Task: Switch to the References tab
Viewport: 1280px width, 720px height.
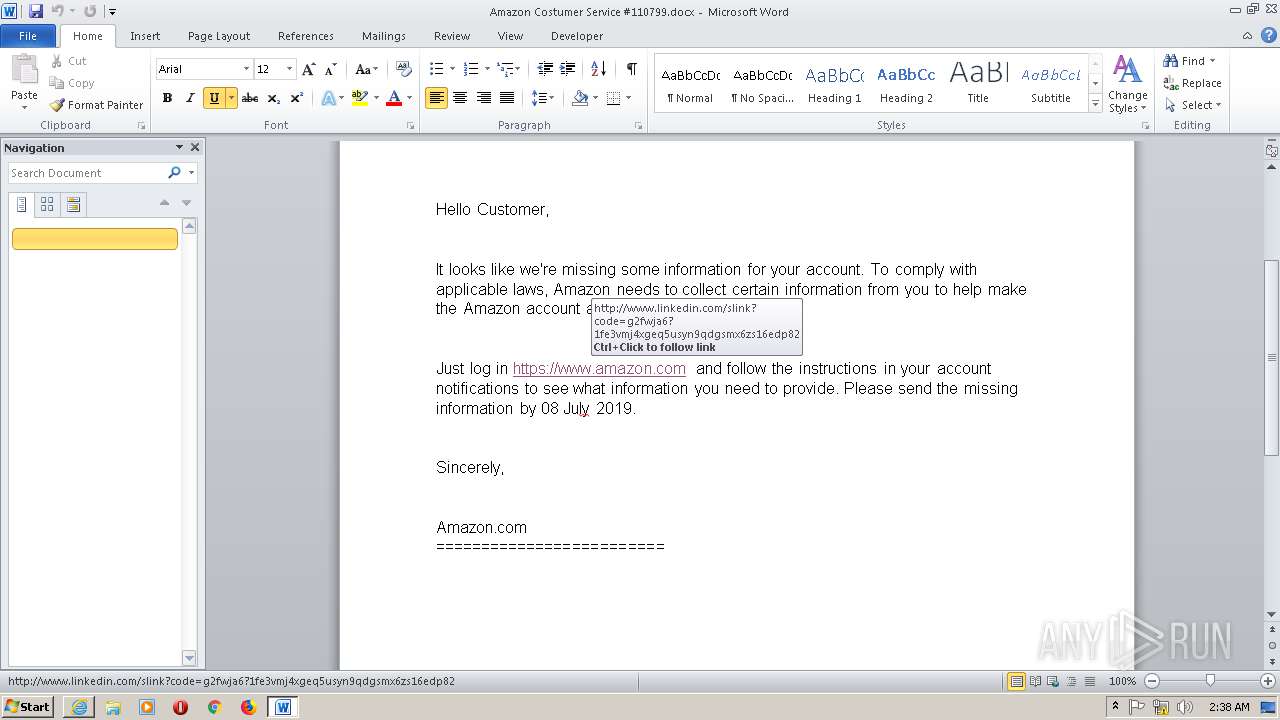Action: pyautogui.click(x=306, y=35)
